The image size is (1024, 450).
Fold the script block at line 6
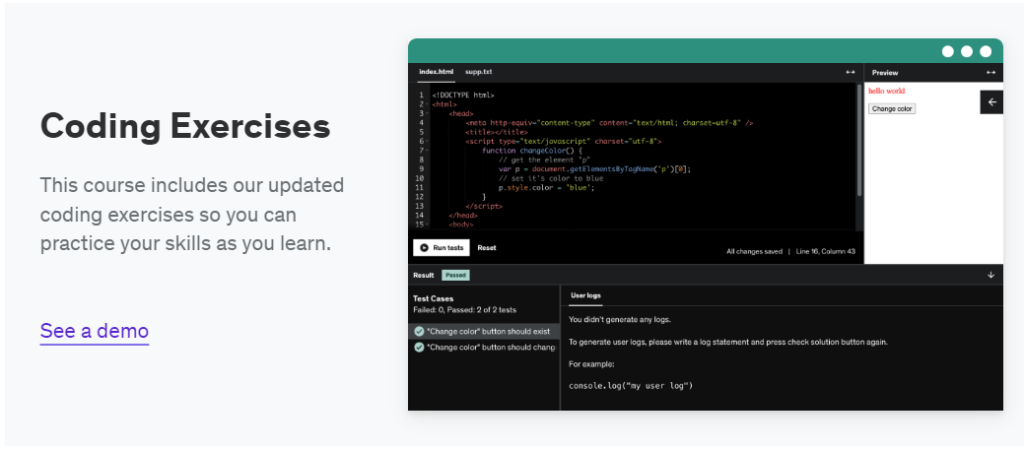point(427,140)
